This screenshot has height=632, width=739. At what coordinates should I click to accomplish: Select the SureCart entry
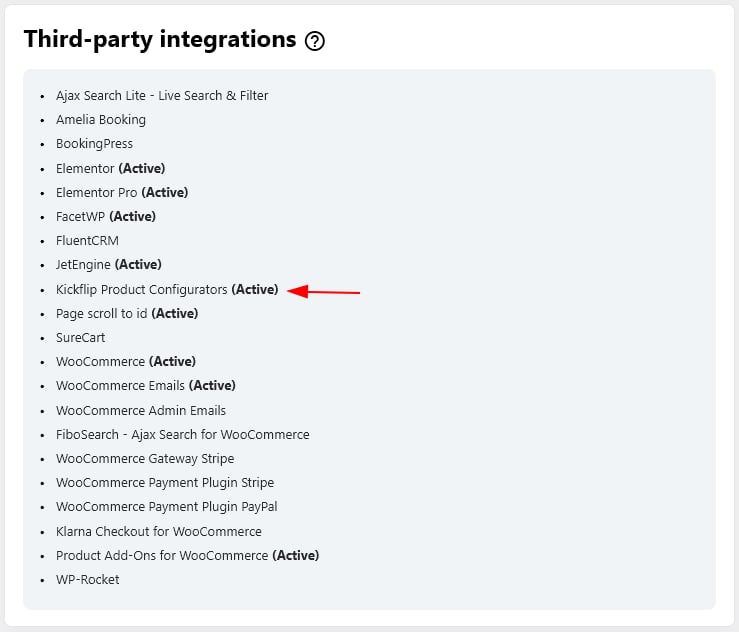point(81,337)
